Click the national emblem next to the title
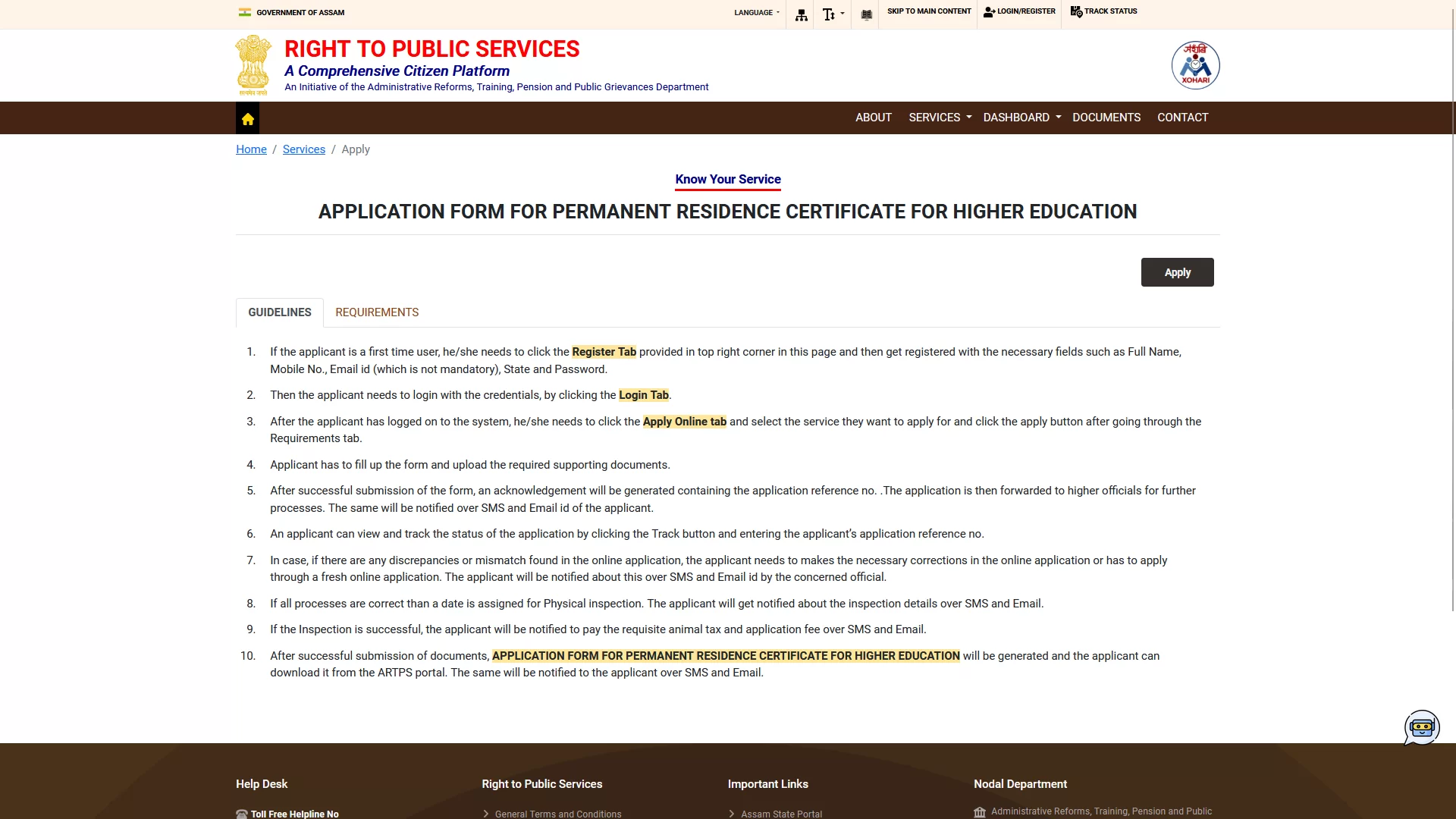The width and height of the screenshot is (1456, 819). point(252,65)
